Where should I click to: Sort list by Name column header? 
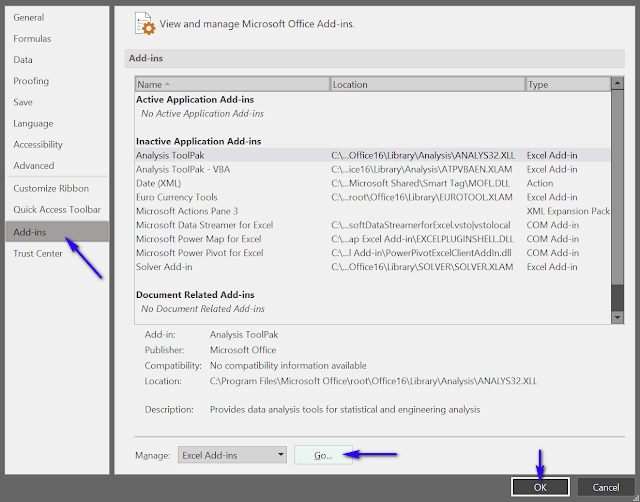[x=232, y=84]
